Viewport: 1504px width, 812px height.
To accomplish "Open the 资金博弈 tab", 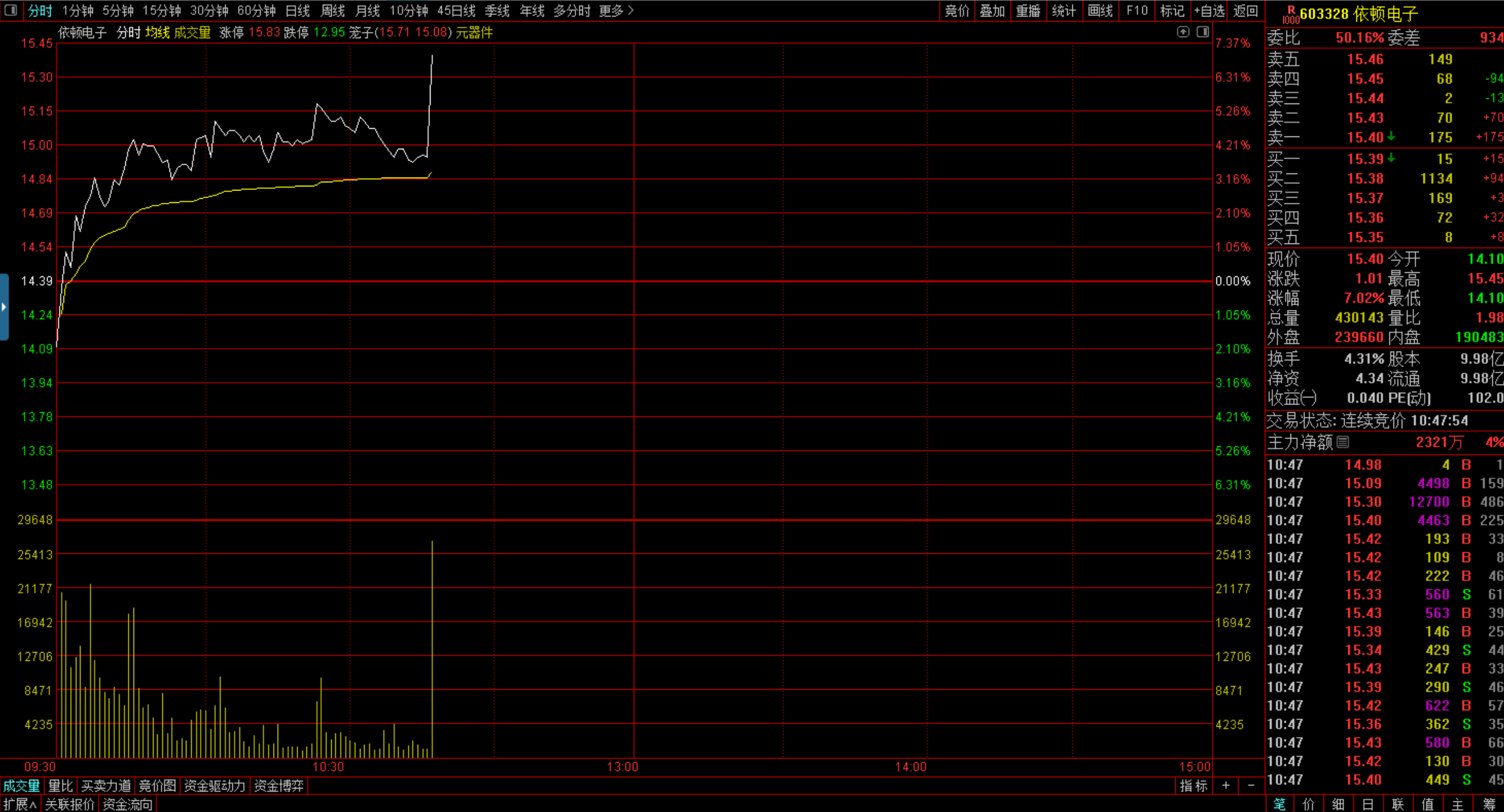I will pos(279,786).
